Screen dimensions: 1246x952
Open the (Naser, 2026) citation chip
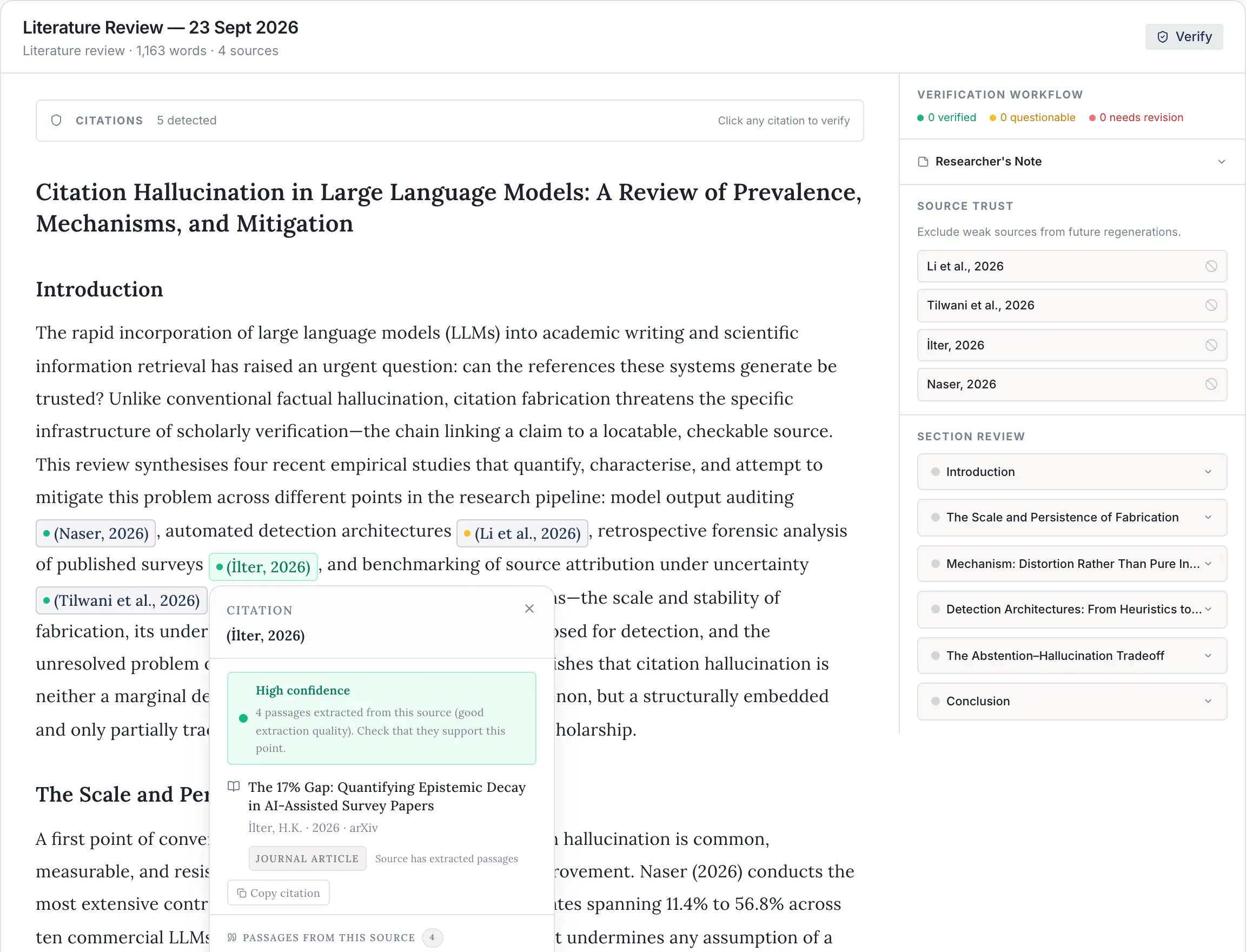click(x=96, y=533)
